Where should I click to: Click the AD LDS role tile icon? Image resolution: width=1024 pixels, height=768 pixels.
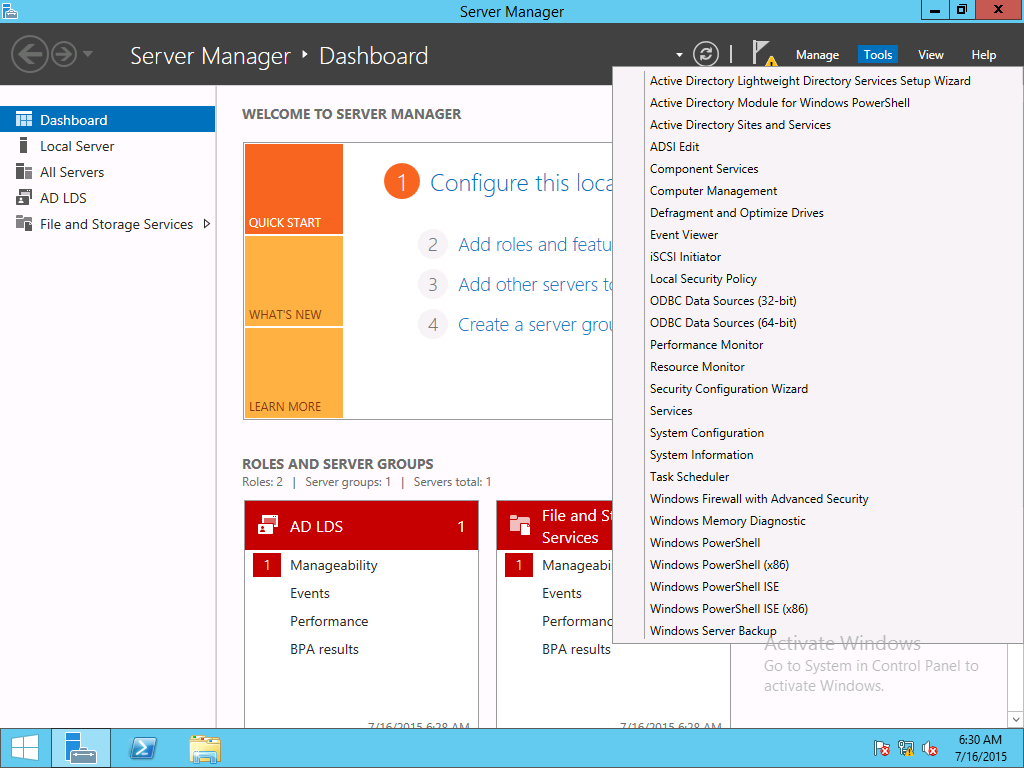[x=268, y=526]
